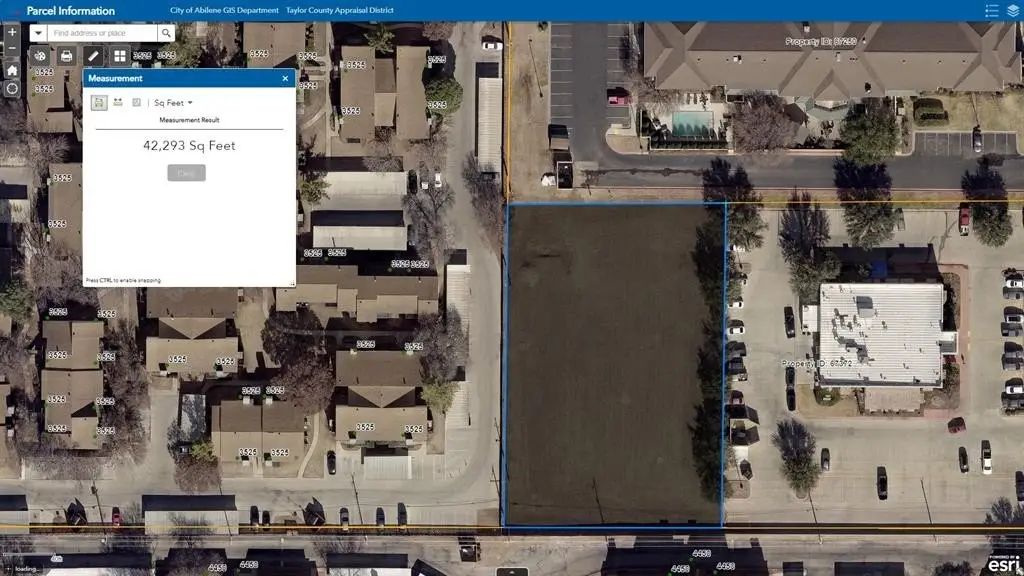Toggle the Measurement ruler tool
Screen dimensions: 1024x576
pos(93,56)
